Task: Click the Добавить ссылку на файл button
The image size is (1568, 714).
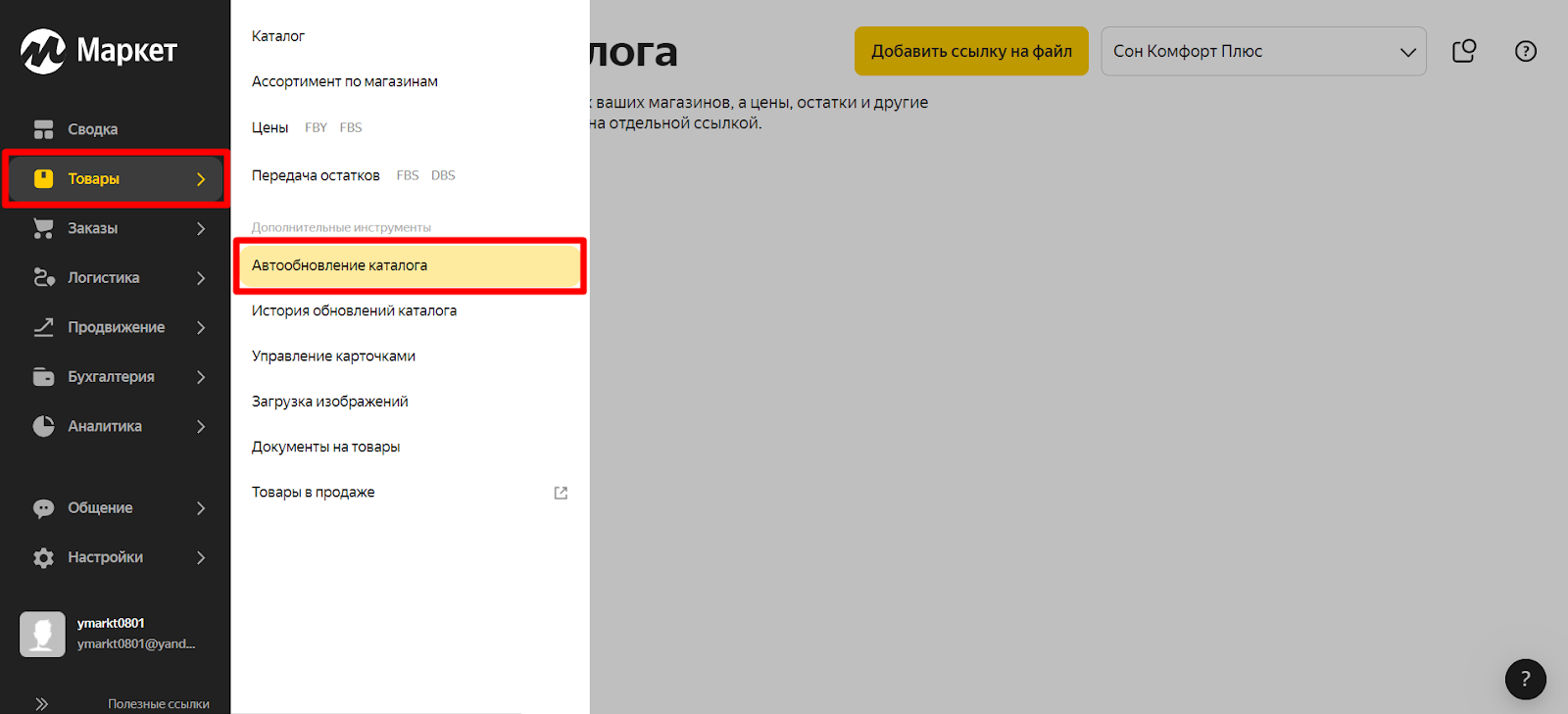Action: [971, 51]
